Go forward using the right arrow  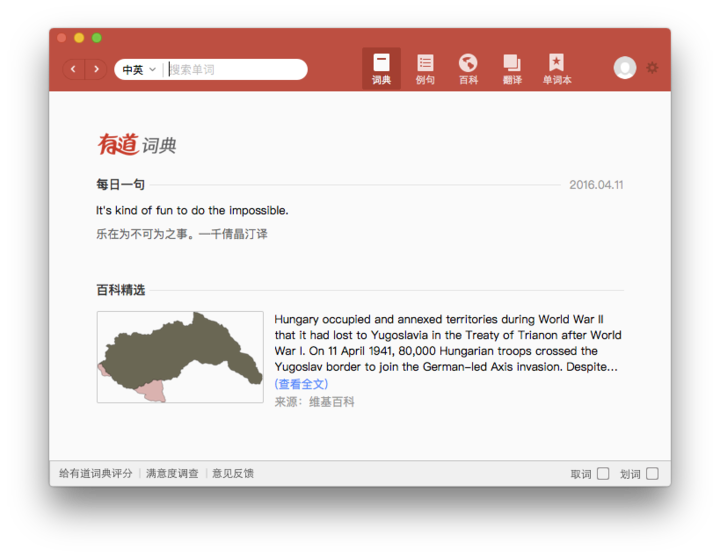point(96,69)
